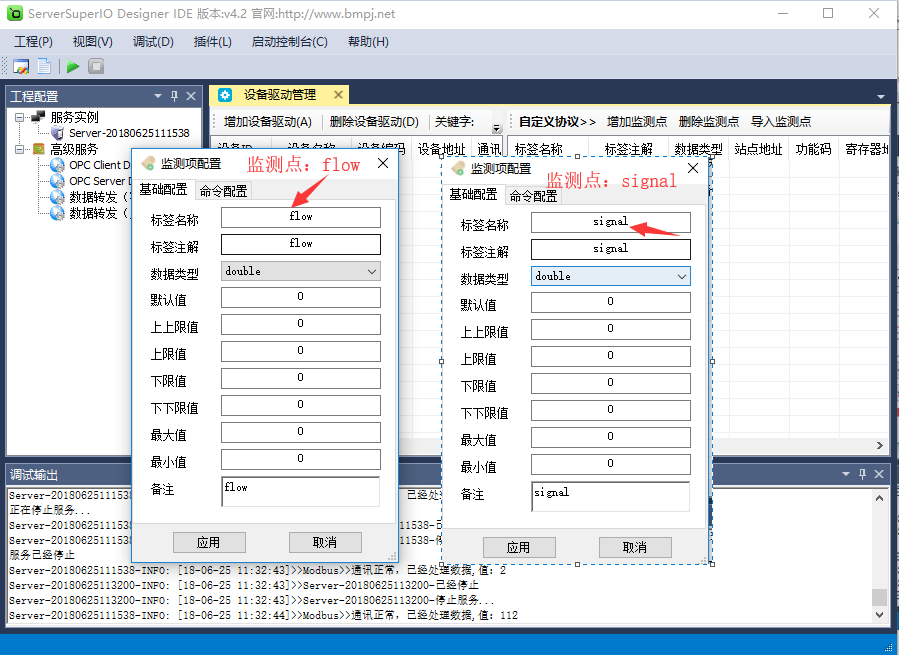
Task: Click 应用 button in flow dialog
Action: 209,543
